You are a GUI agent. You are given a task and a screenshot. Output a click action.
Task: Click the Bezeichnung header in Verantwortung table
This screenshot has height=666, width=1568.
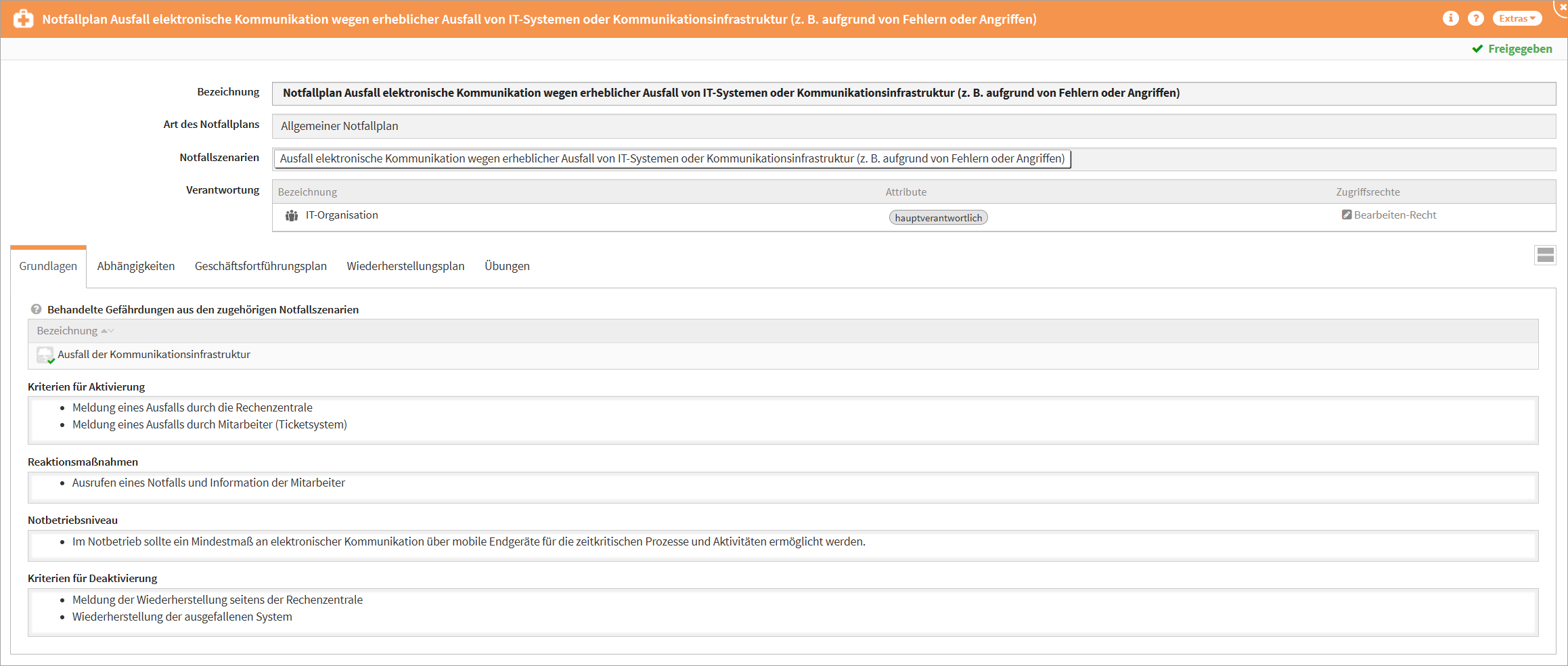click(x=307, y=192)
